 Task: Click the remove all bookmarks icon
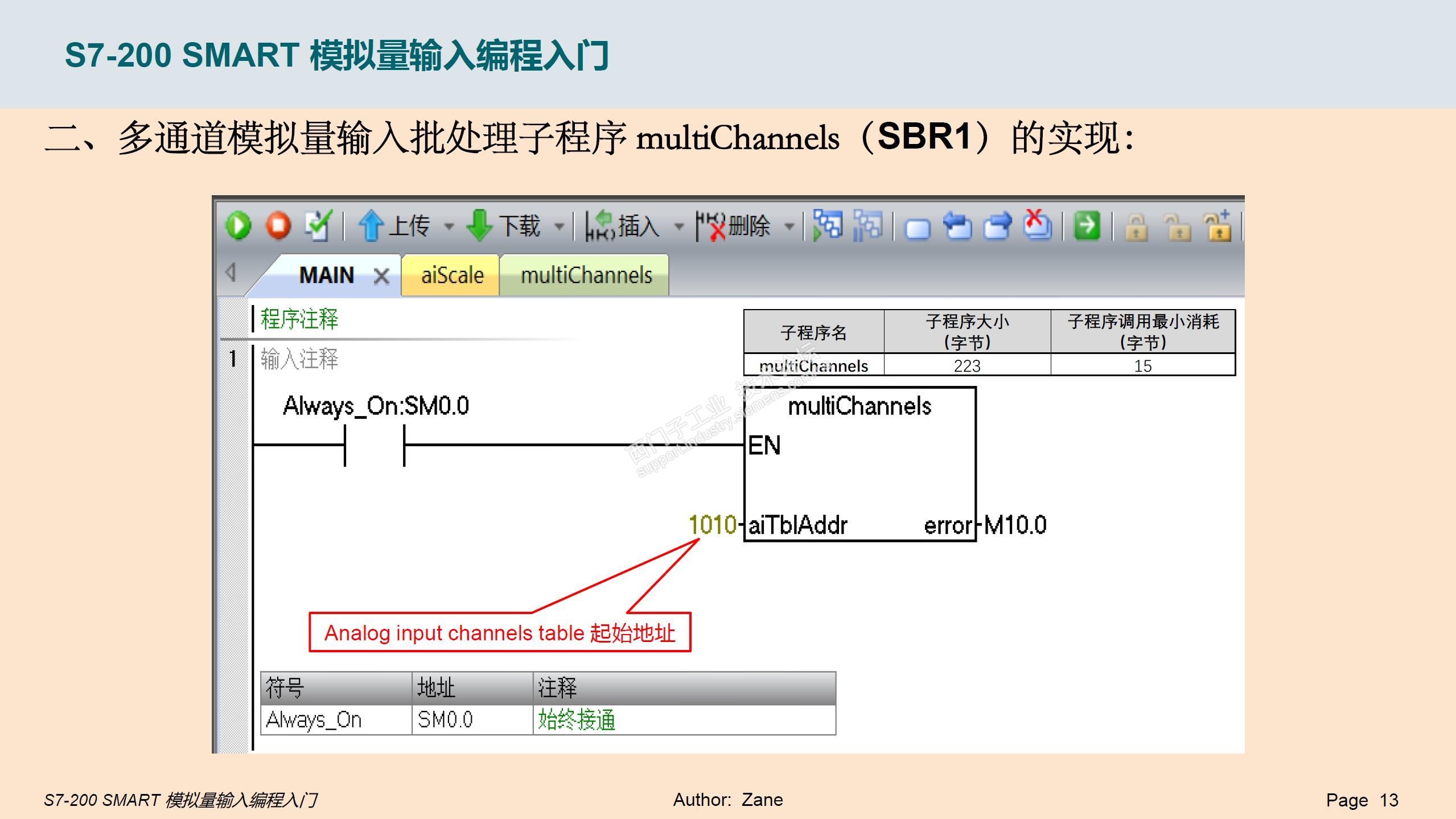coord(1037,226)
